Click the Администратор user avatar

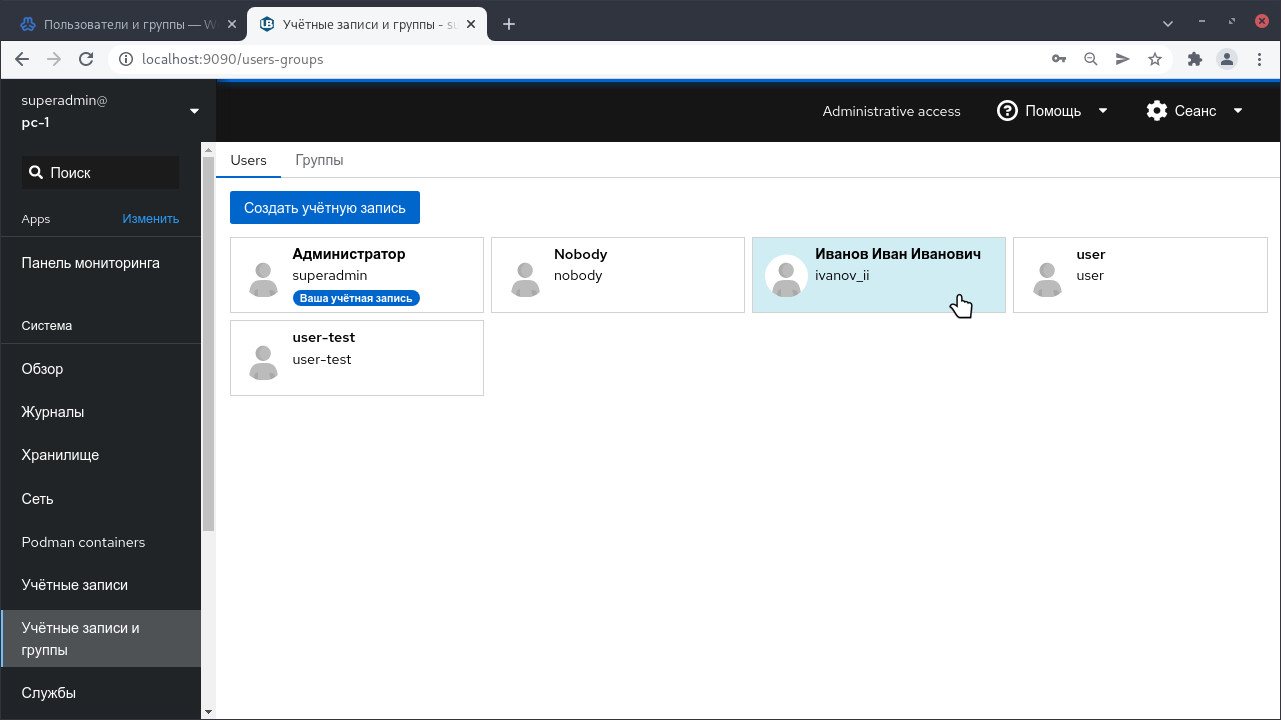click(x=263, y=279)
